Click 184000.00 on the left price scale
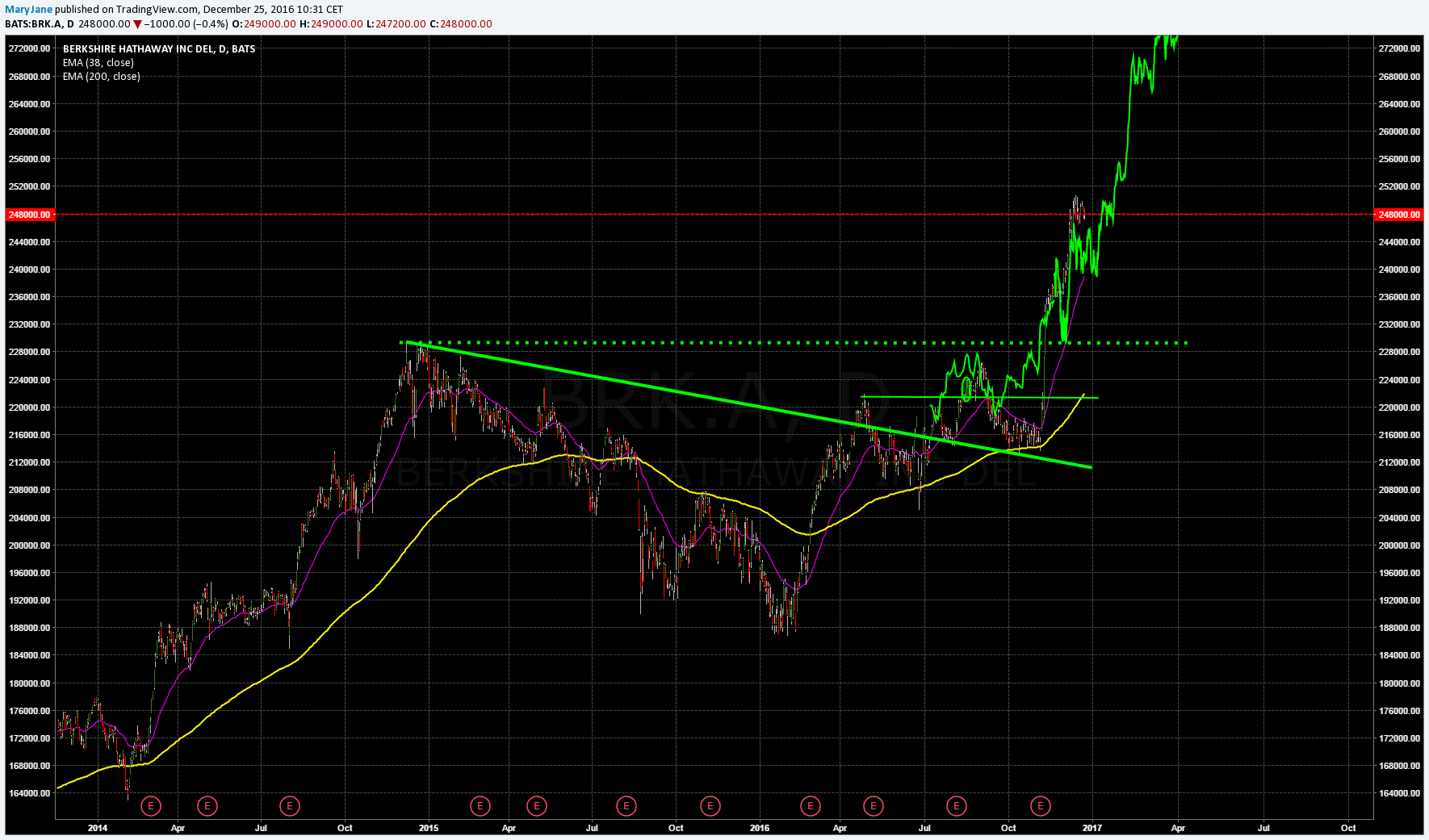Image resolution: width=1429 pixels, height=840 pixels. coord(30,655)
